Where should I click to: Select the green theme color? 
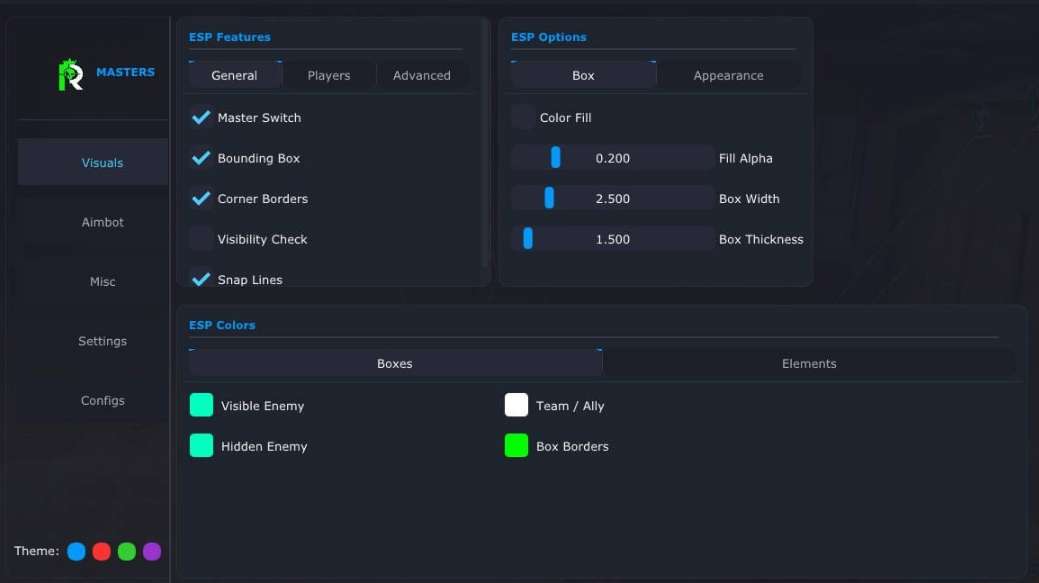pos(127,551)
